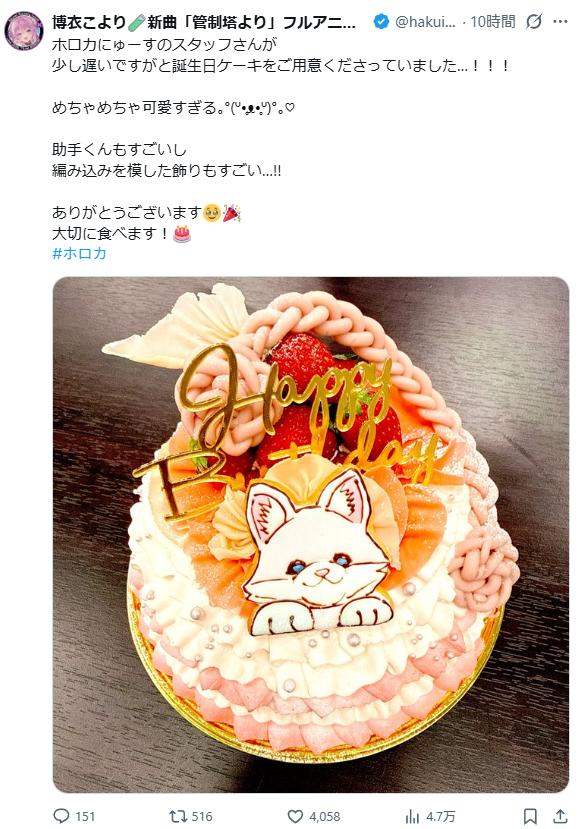This screenshot has width=585, height=829.
Task: Open 博衣こより's profile avatar
Action: tap(24, 30)
